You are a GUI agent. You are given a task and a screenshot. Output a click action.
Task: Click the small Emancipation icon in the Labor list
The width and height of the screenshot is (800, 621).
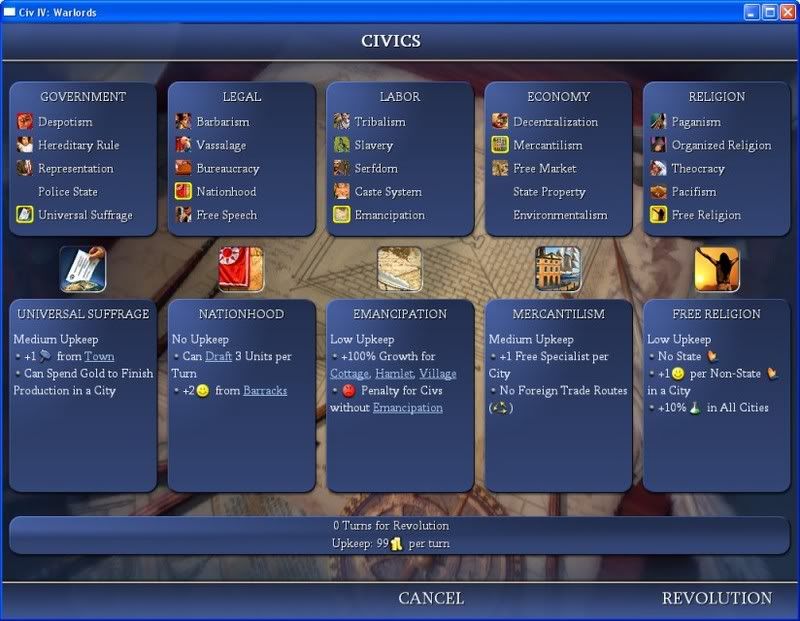341,214
